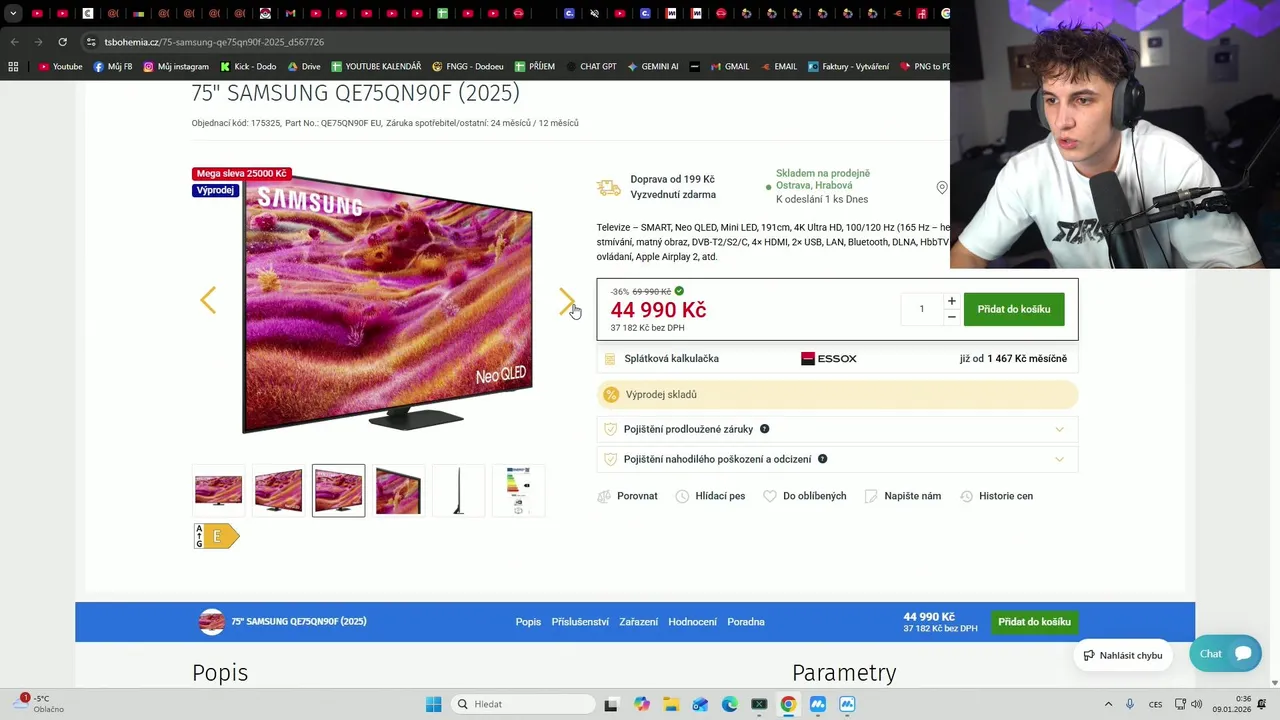Viewport: 1280px width, 720px height.
Task: Increase quantity with the plus stepper
Action: [951, 301]
